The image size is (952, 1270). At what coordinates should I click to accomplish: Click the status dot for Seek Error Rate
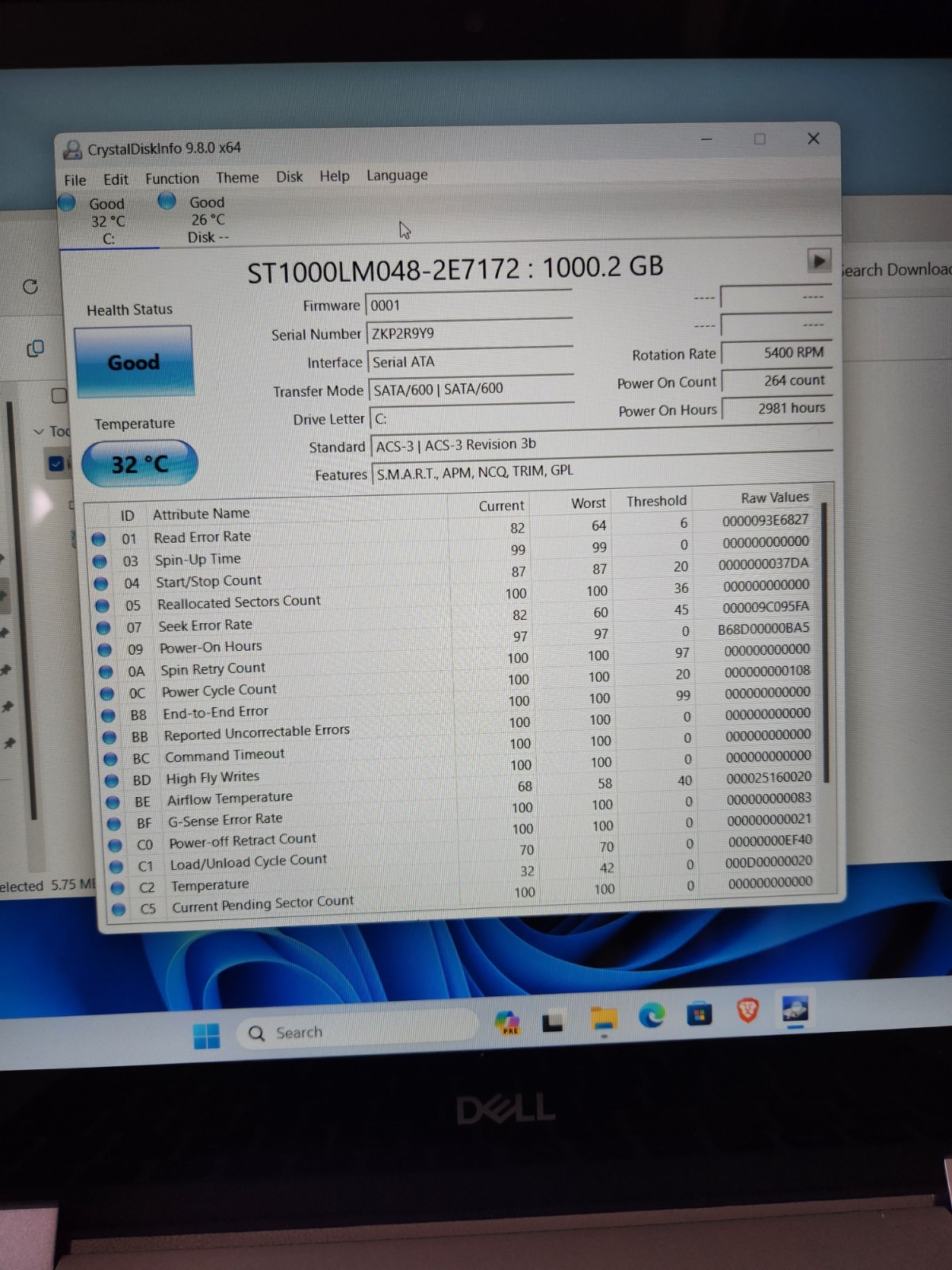click(x=103, y=627)
